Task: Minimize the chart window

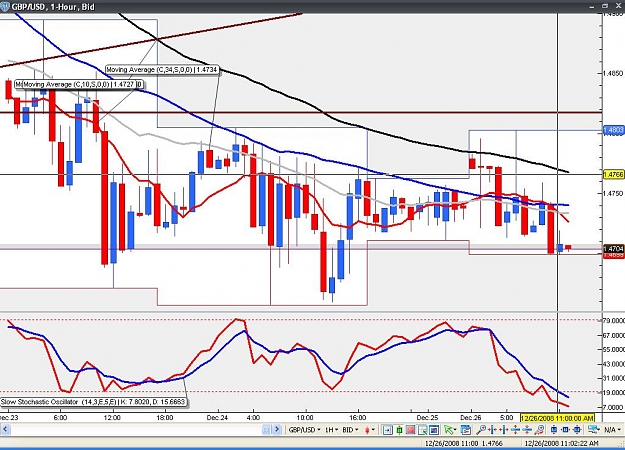Action: pyautogui.click(x=594, y=6)
